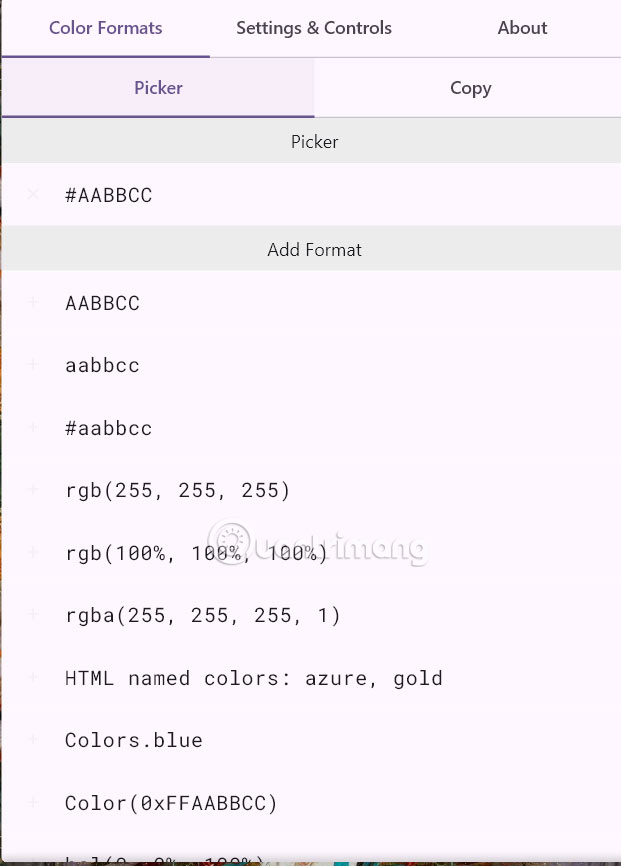Switch to the Settings & Controls tab
The image size is (621, 866).
[313, 28]
